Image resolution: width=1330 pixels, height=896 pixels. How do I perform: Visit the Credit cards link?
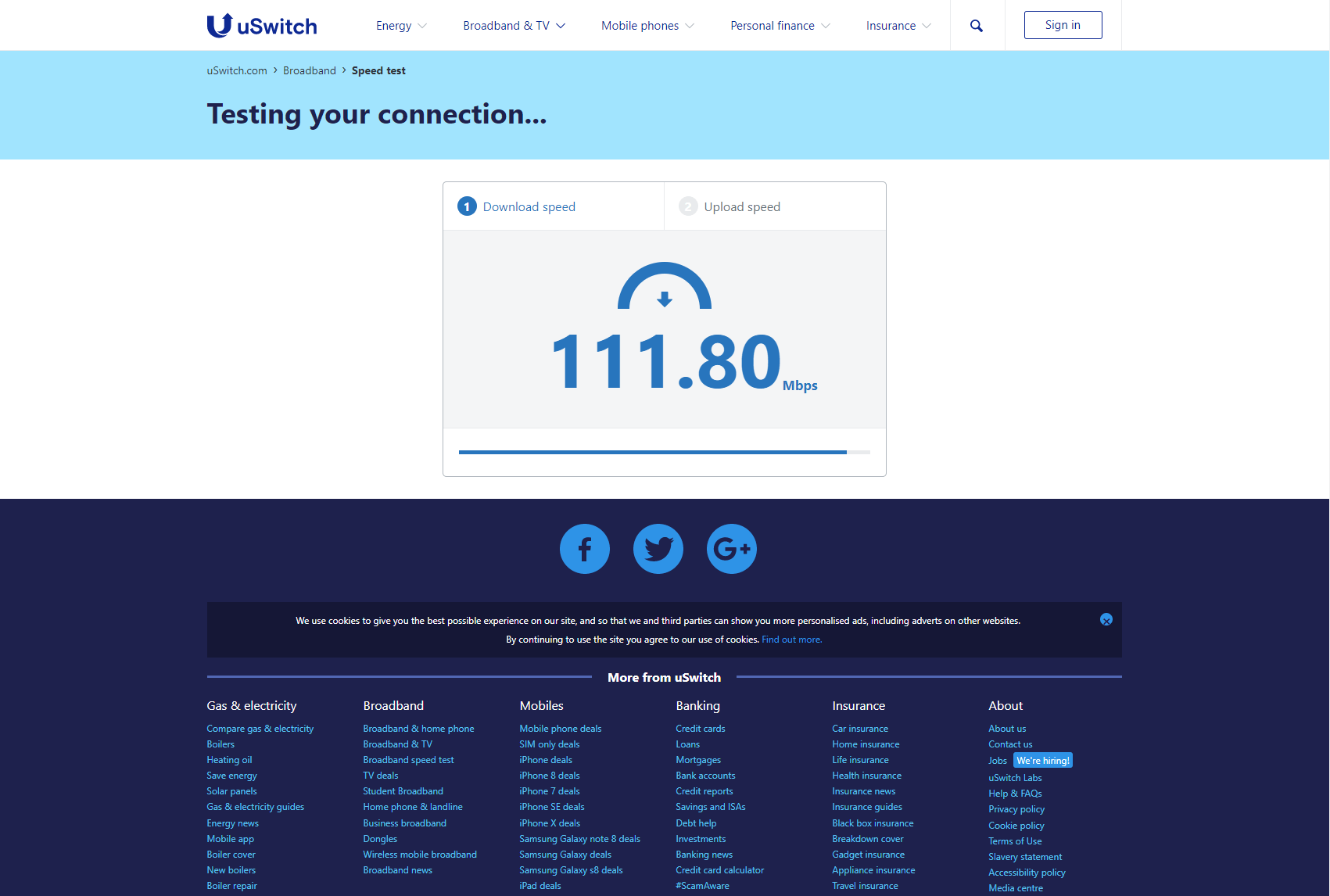[701, 729]
